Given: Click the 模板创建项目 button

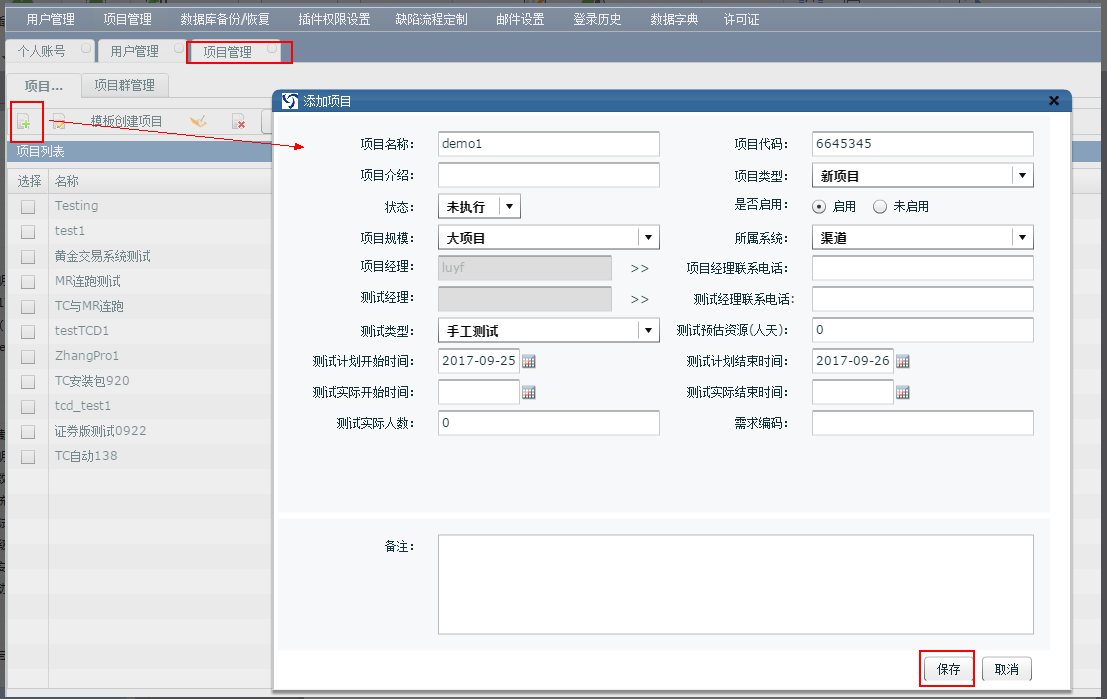Looking at the screenshot, I should click(x=125, y=121).
